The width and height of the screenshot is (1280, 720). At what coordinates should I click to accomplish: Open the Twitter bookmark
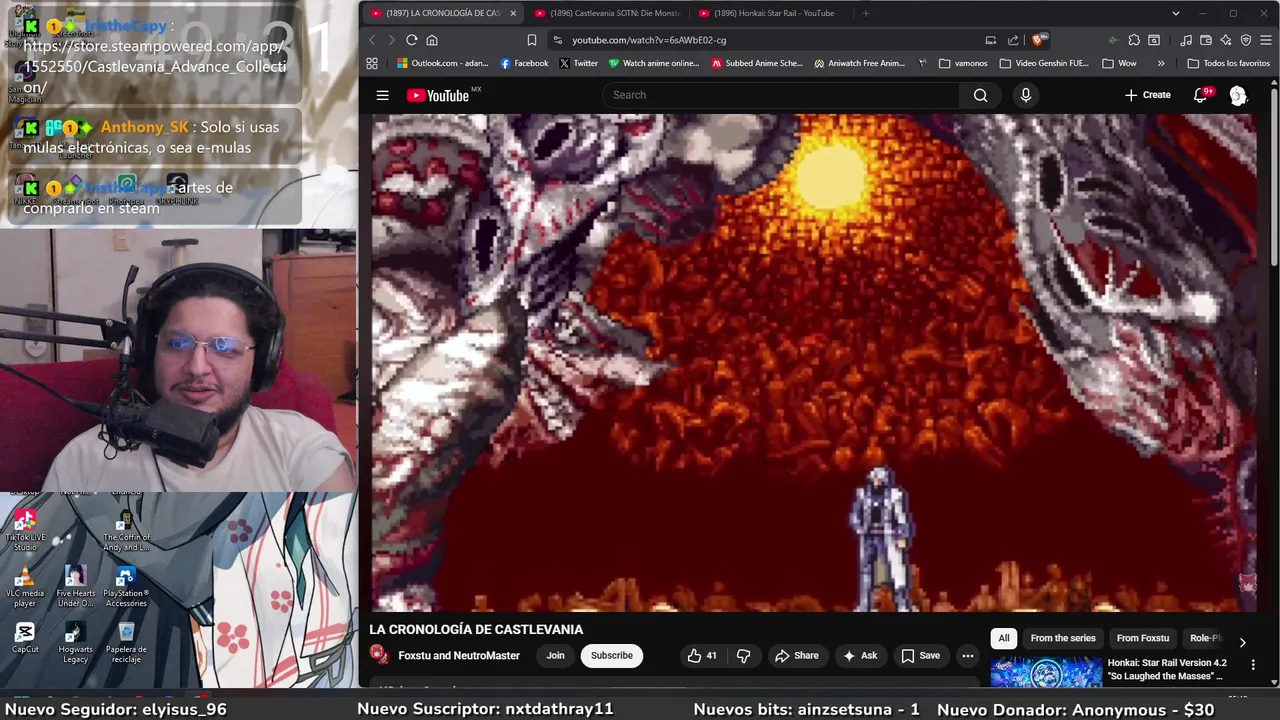[578, 63]
